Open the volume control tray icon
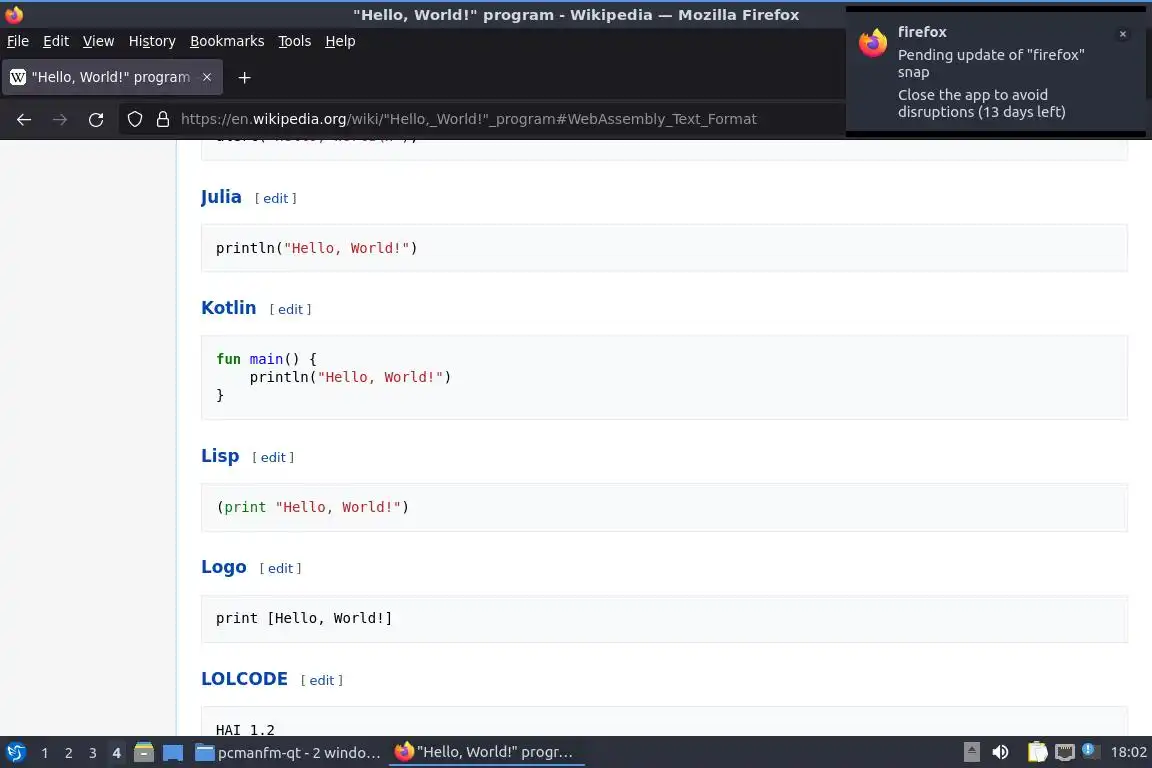This screenshot has width=1152, height=768. pyautogui.click(x=1001, y=753)
